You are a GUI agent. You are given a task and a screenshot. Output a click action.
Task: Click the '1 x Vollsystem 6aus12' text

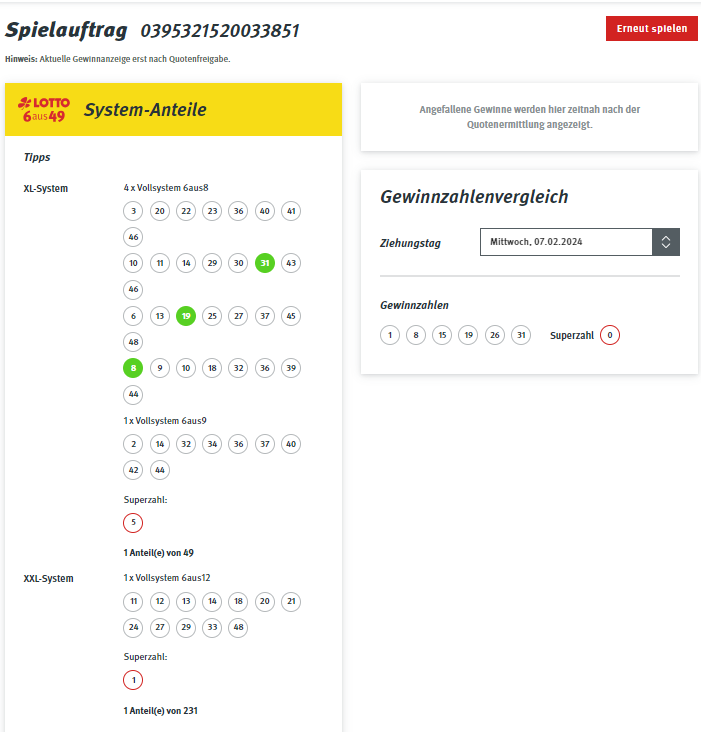pyautogui.click(x=167, y=578)
